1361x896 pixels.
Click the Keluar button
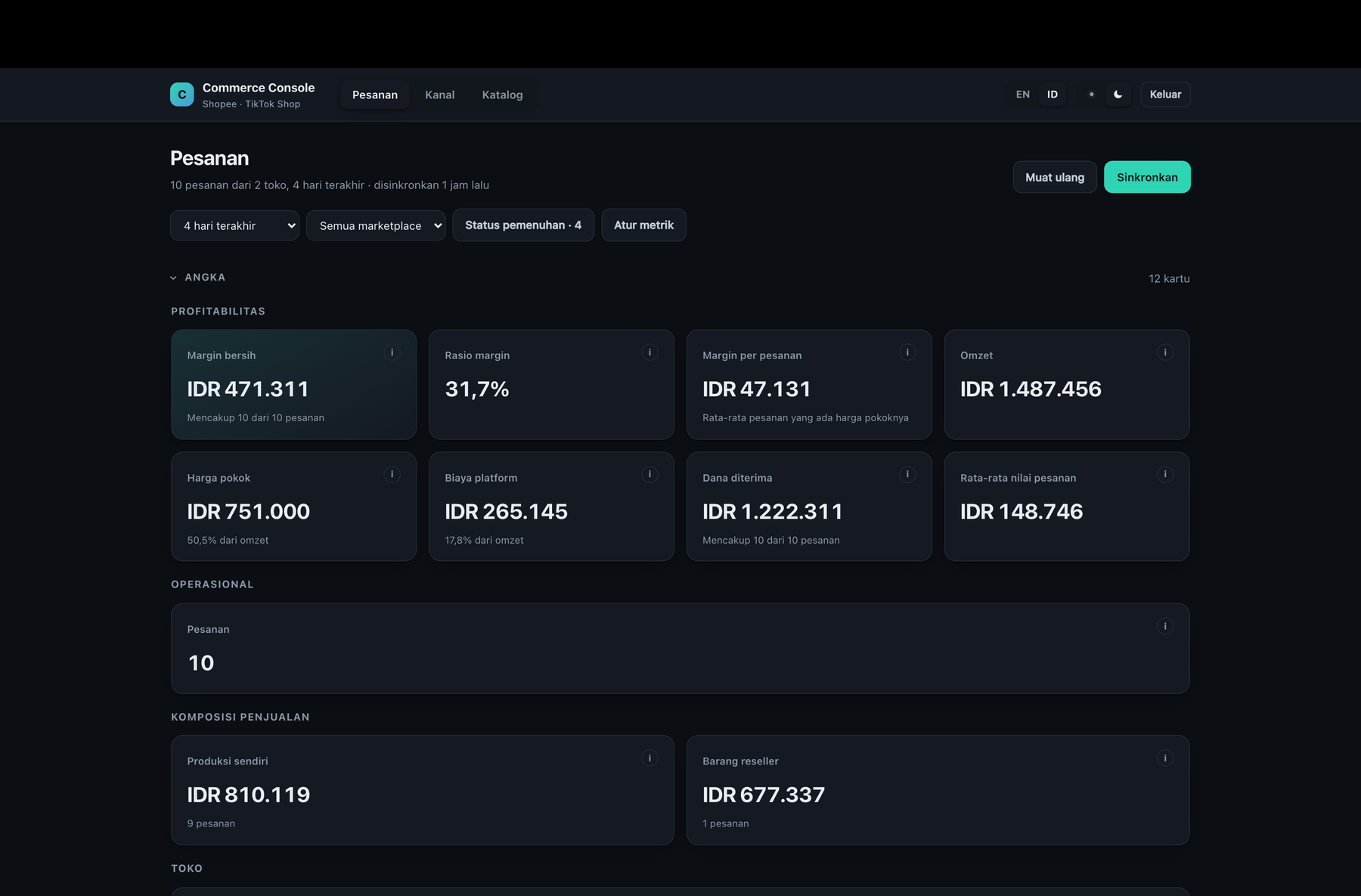[x=1165, y=95]
